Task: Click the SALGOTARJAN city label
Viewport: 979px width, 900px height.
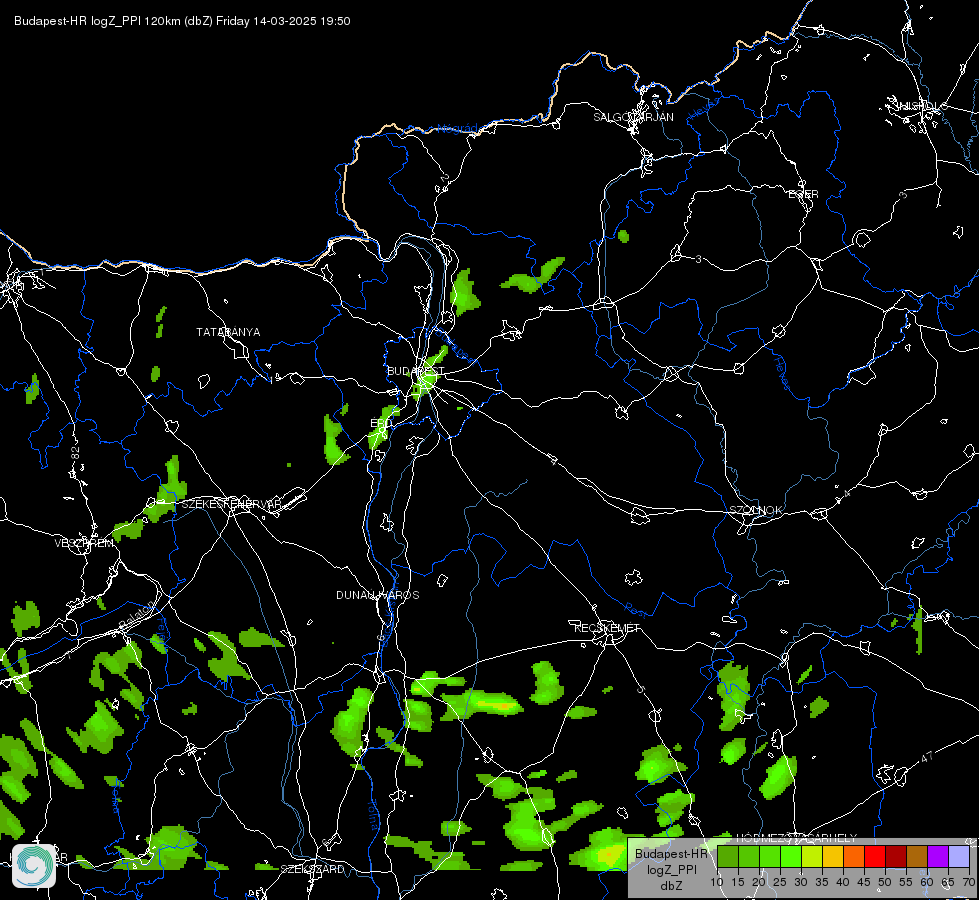Action: [633, 117]
